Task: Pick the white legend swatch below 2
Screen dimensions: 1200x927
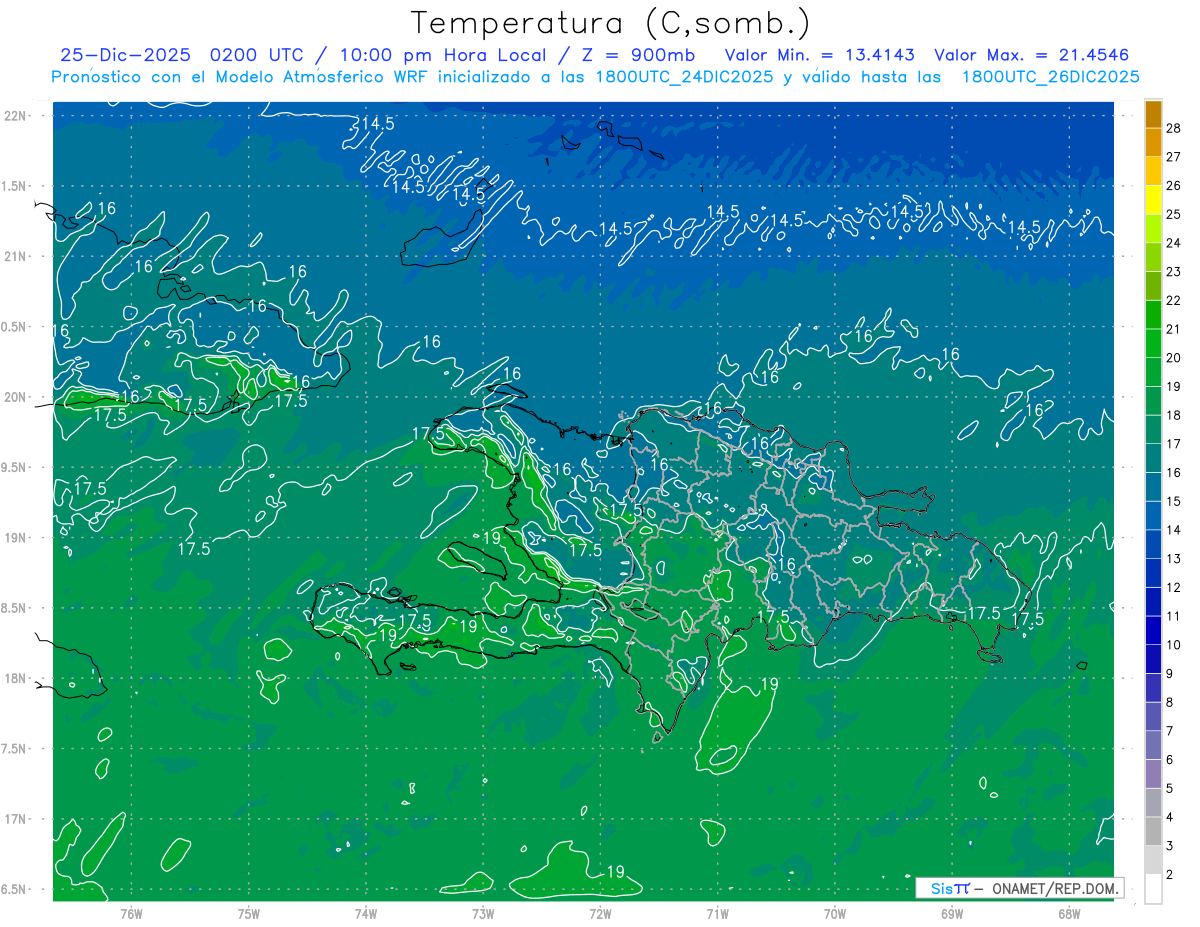Action: (x=1153, y=889)
